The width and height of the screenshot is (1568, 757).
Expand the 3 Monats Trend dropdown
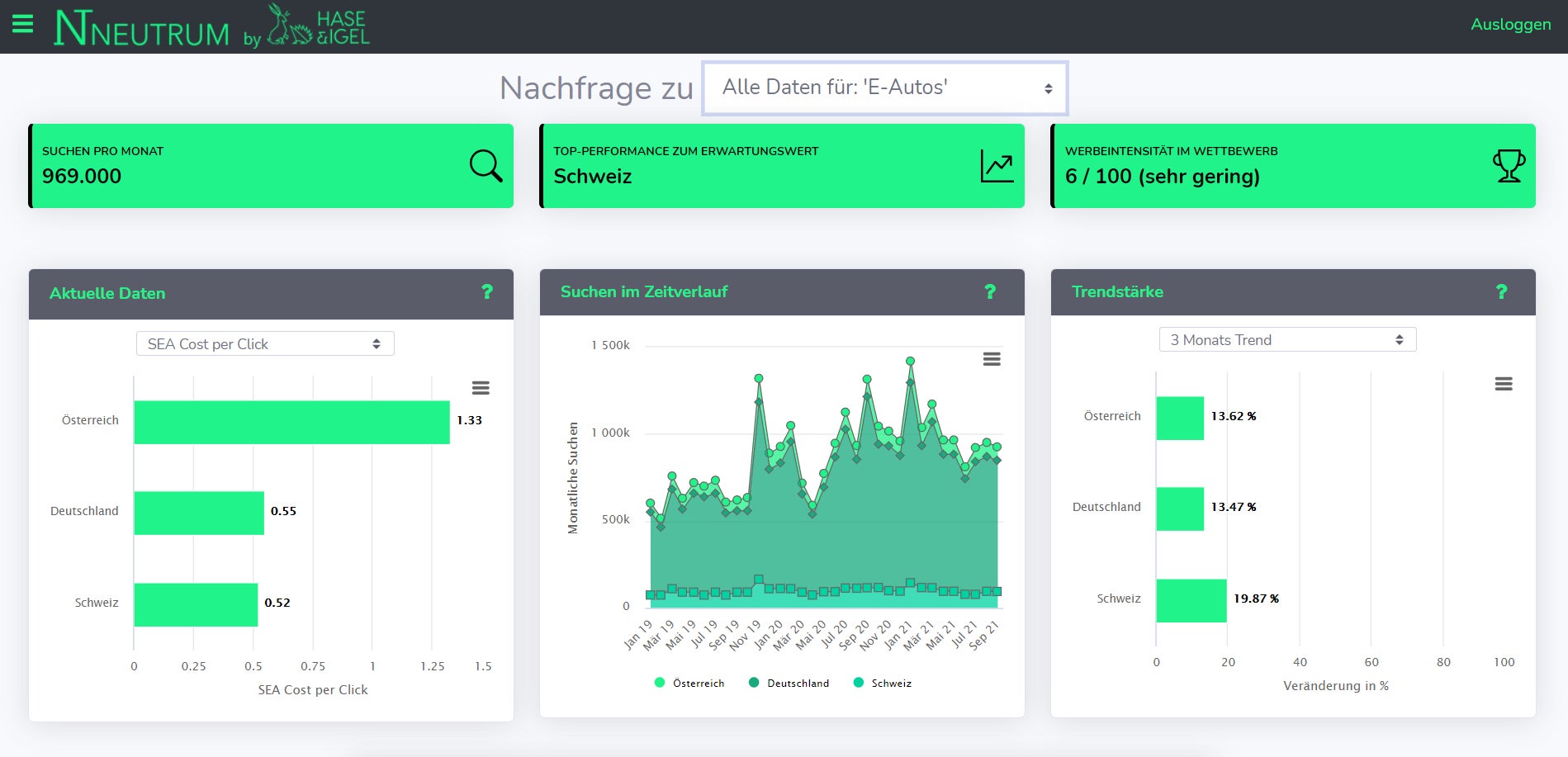(1287, 339)
